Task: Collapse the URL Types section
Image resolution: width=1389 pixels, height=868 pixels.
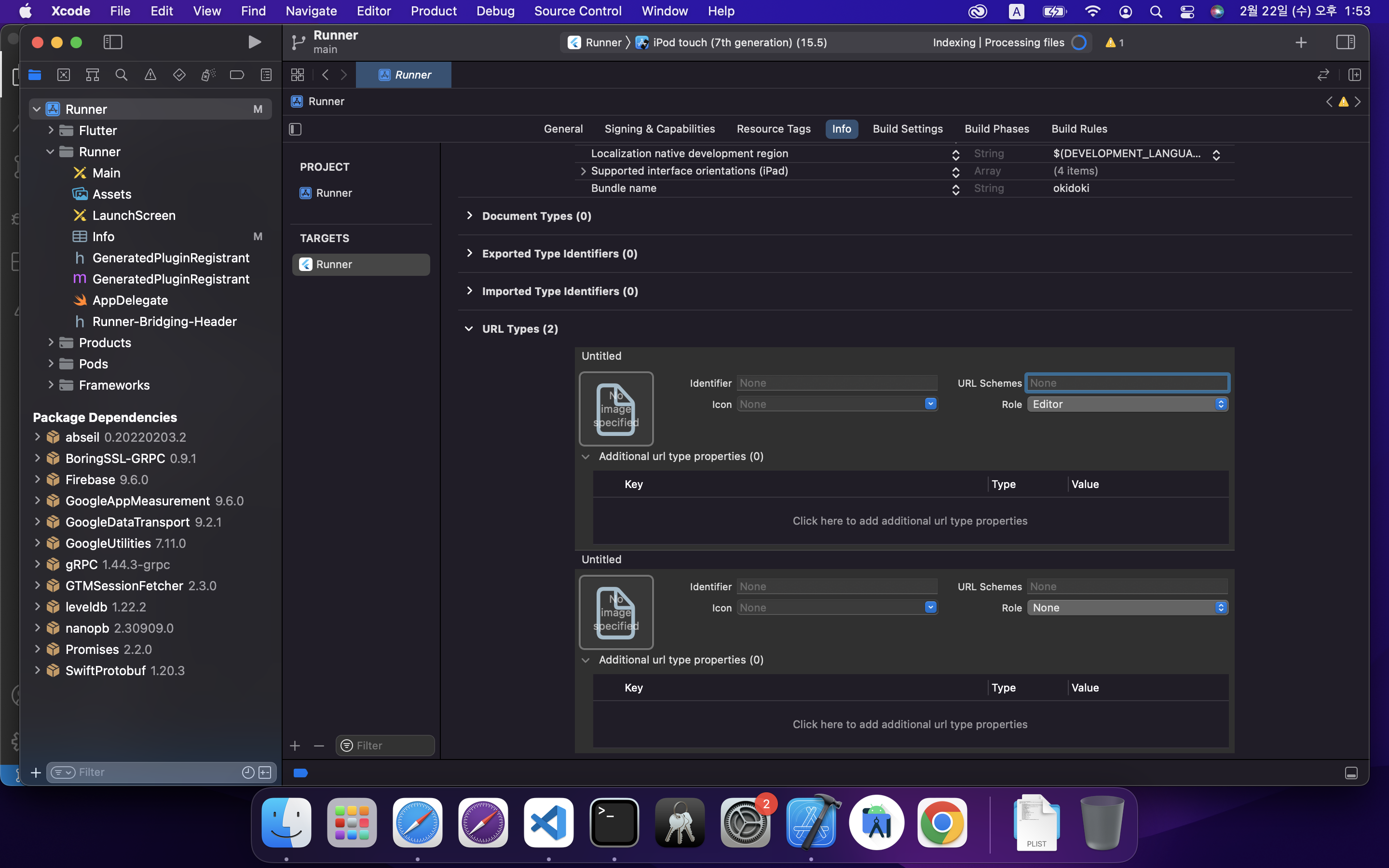Action: (469, 329)
